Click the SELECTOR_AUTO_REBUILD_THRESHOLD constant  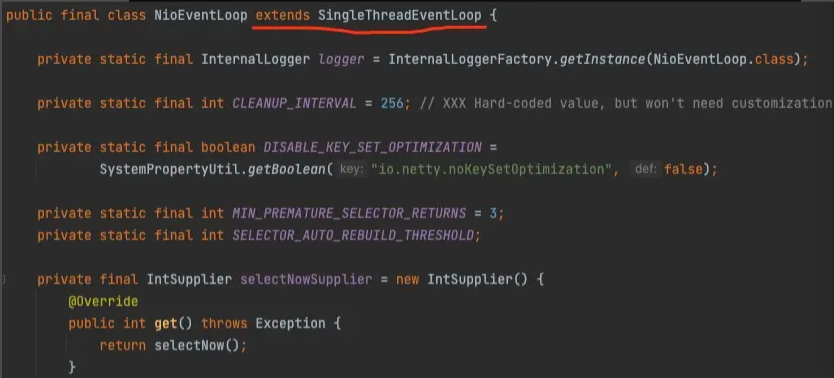pyautogui.click(x=353, y=235)
